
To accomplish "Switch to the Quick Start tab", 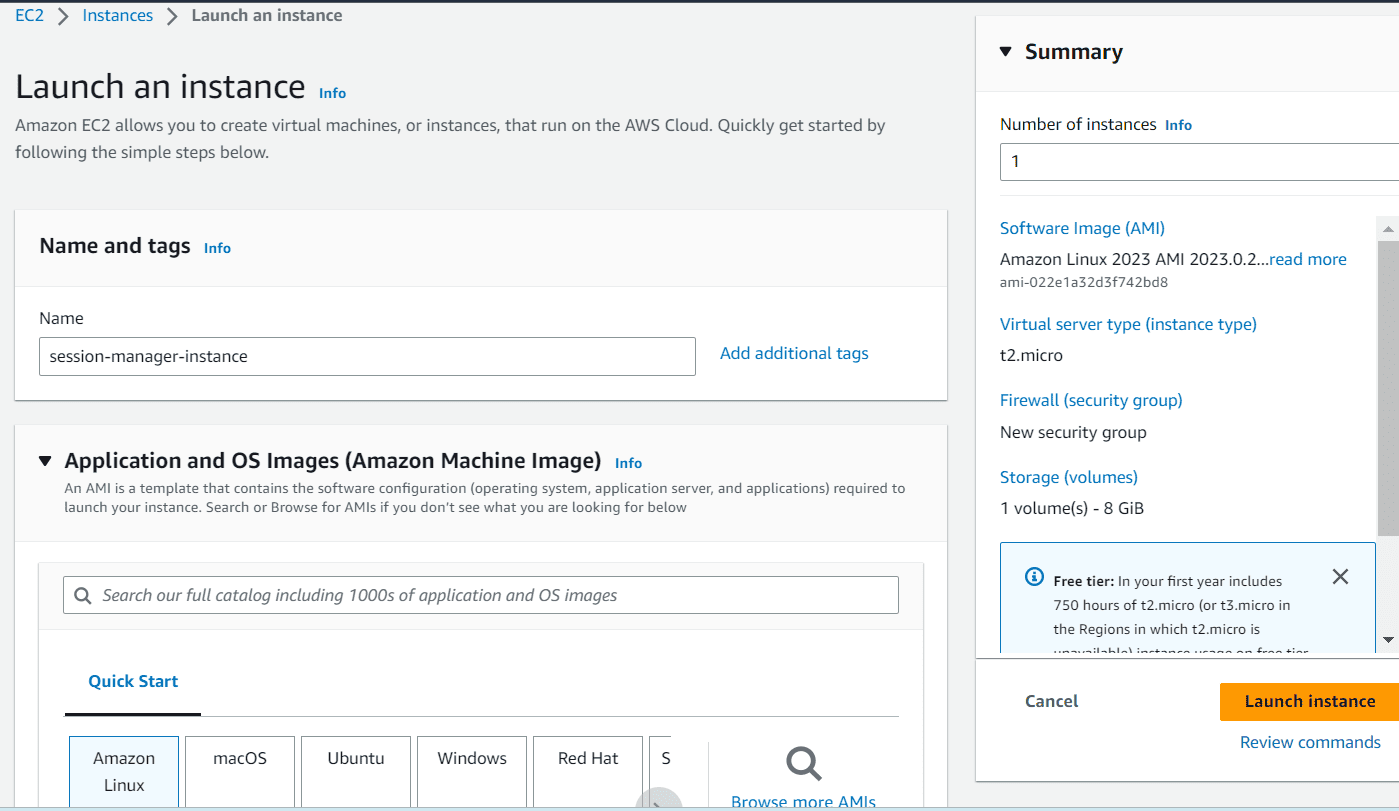I will pyautogui.click(x=133, y=681).
